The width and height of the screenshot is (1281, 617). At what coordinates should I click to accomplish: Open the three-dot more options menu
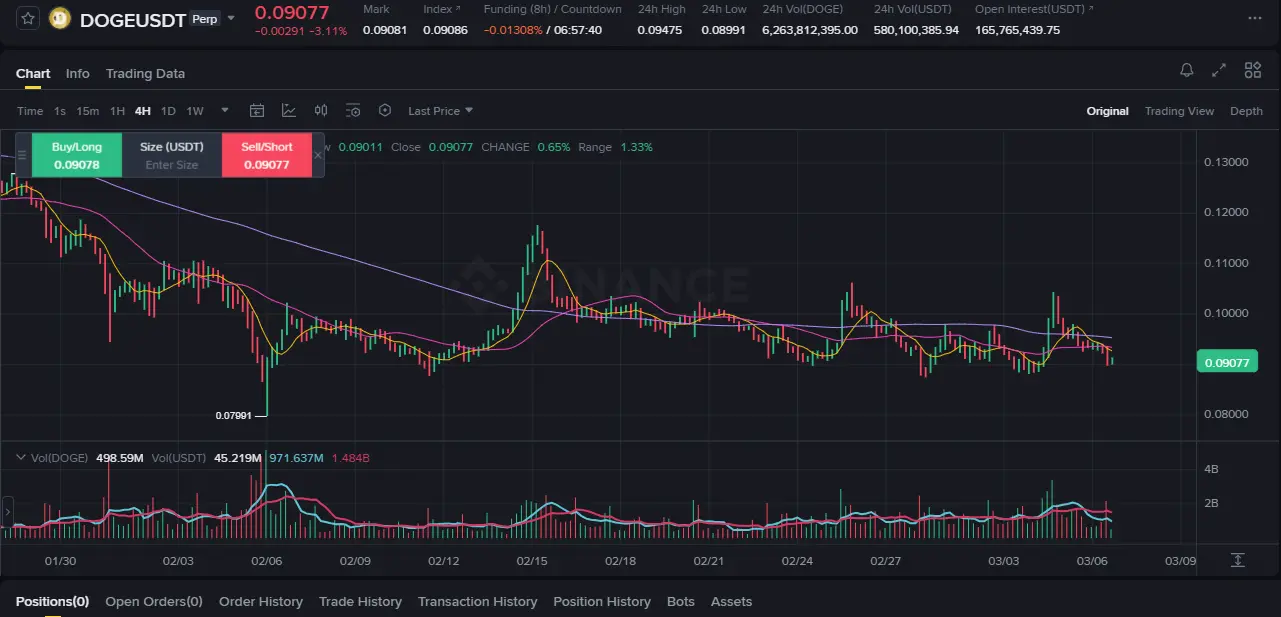tap(1255, 18)
